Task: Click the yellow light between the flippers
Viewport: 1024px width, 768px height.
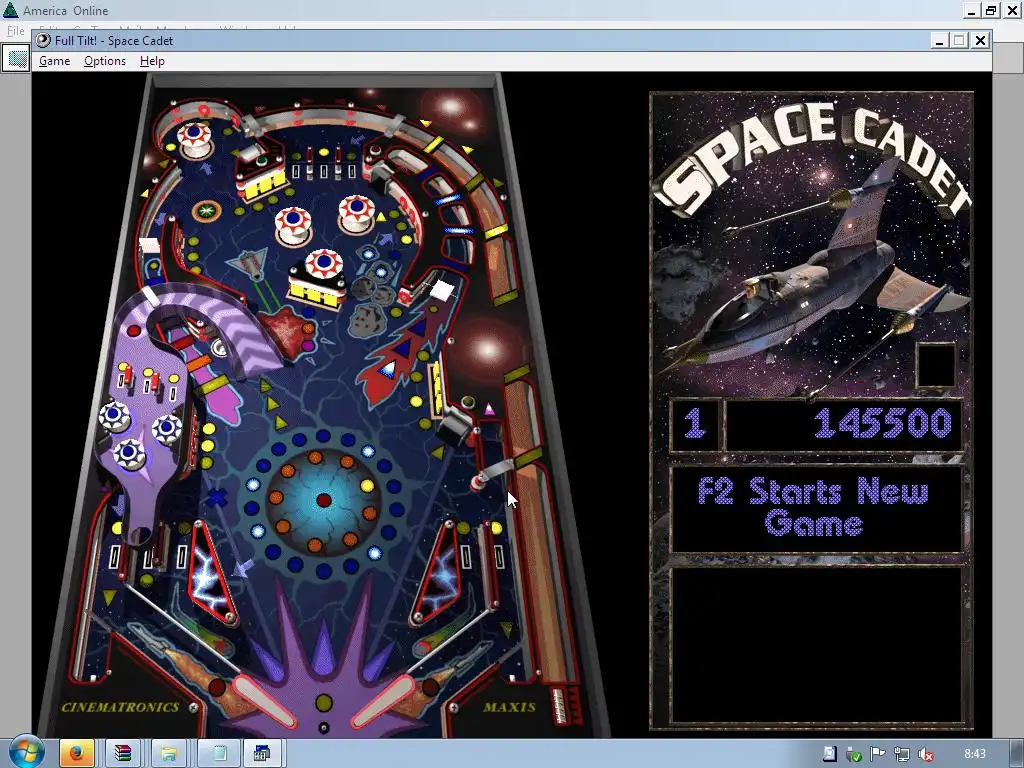Action: coord(324,703)
